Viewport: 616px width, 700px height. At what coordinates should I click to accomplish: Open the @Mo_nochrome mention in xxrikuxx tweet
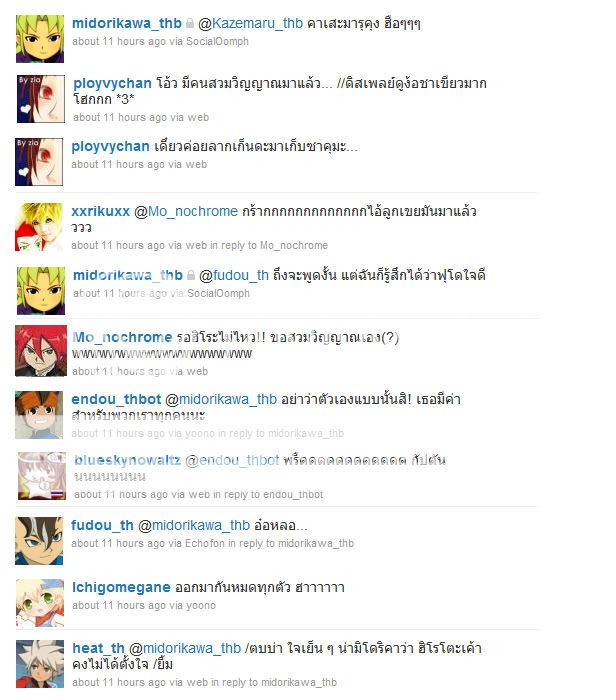(x=186, y=211)
